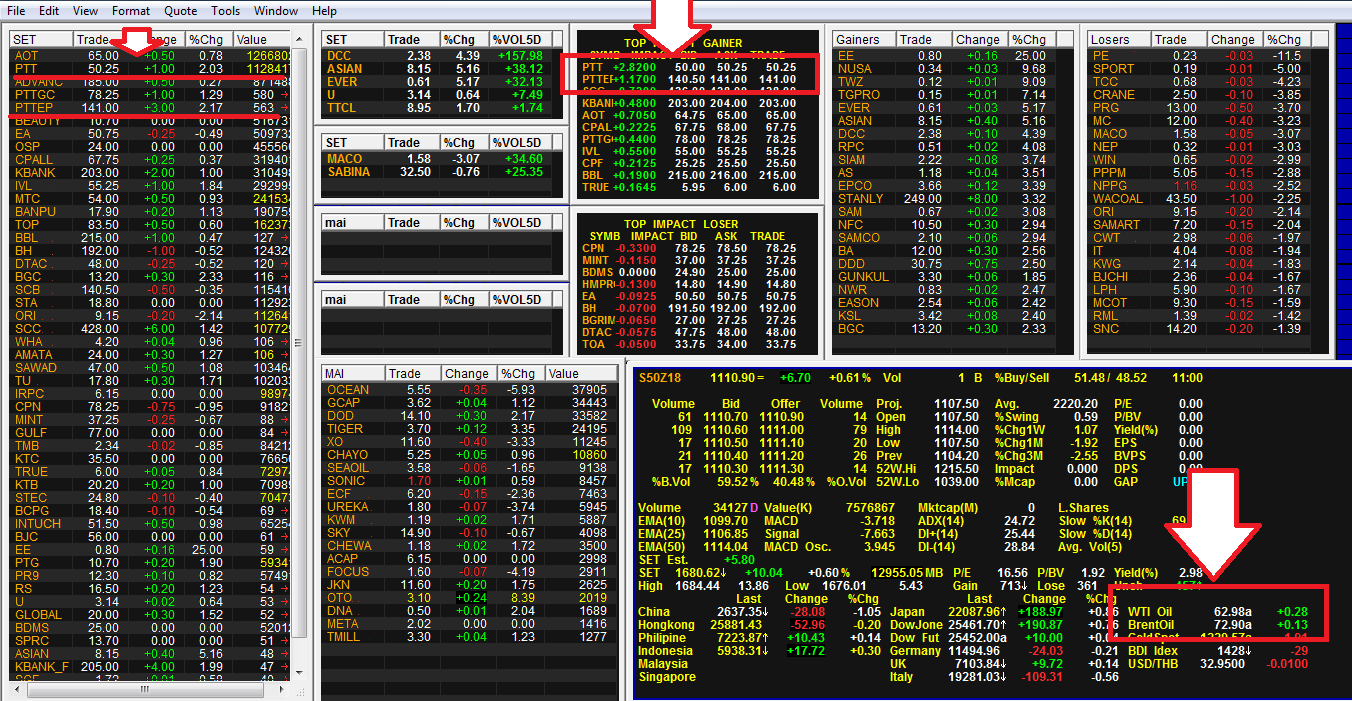Select WACOAL row in Losers panel
The width and height of the screenshot is (1352, 701).
1210,198
